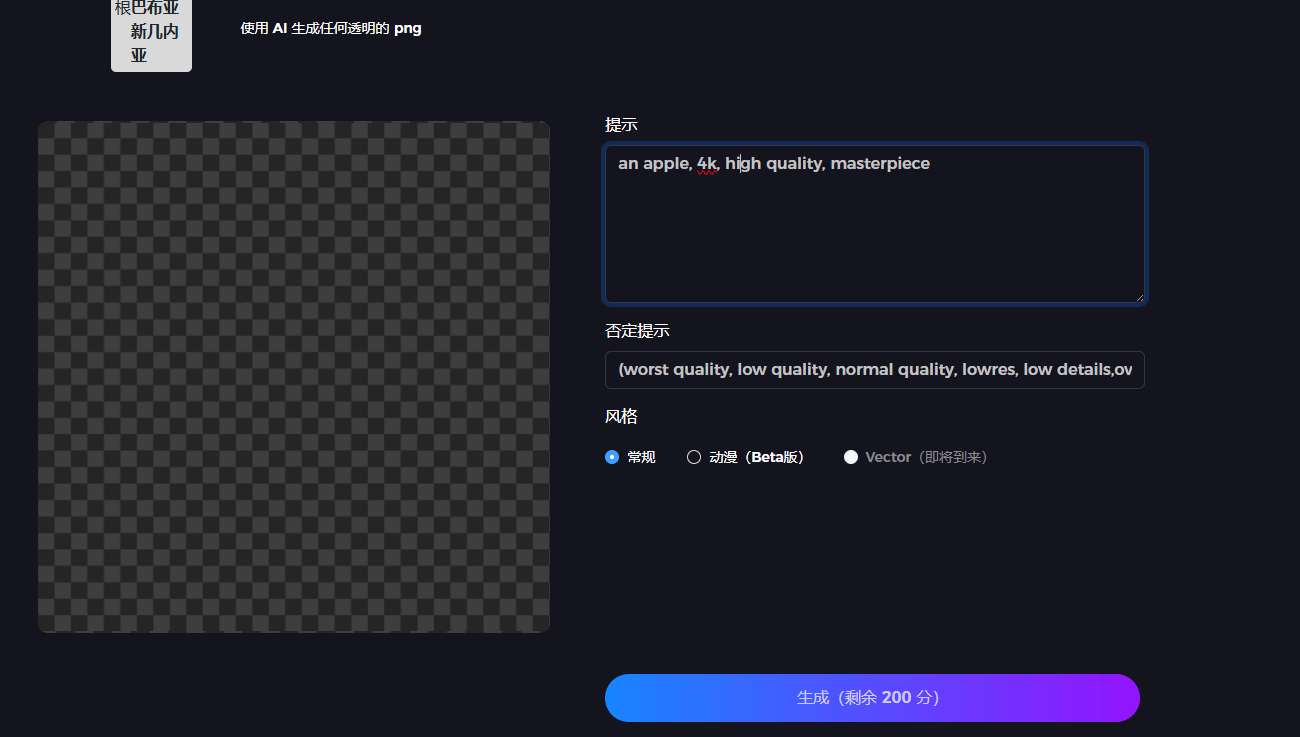Select the 常规 style radio button
1300x737 pixels.
point(612,457)
